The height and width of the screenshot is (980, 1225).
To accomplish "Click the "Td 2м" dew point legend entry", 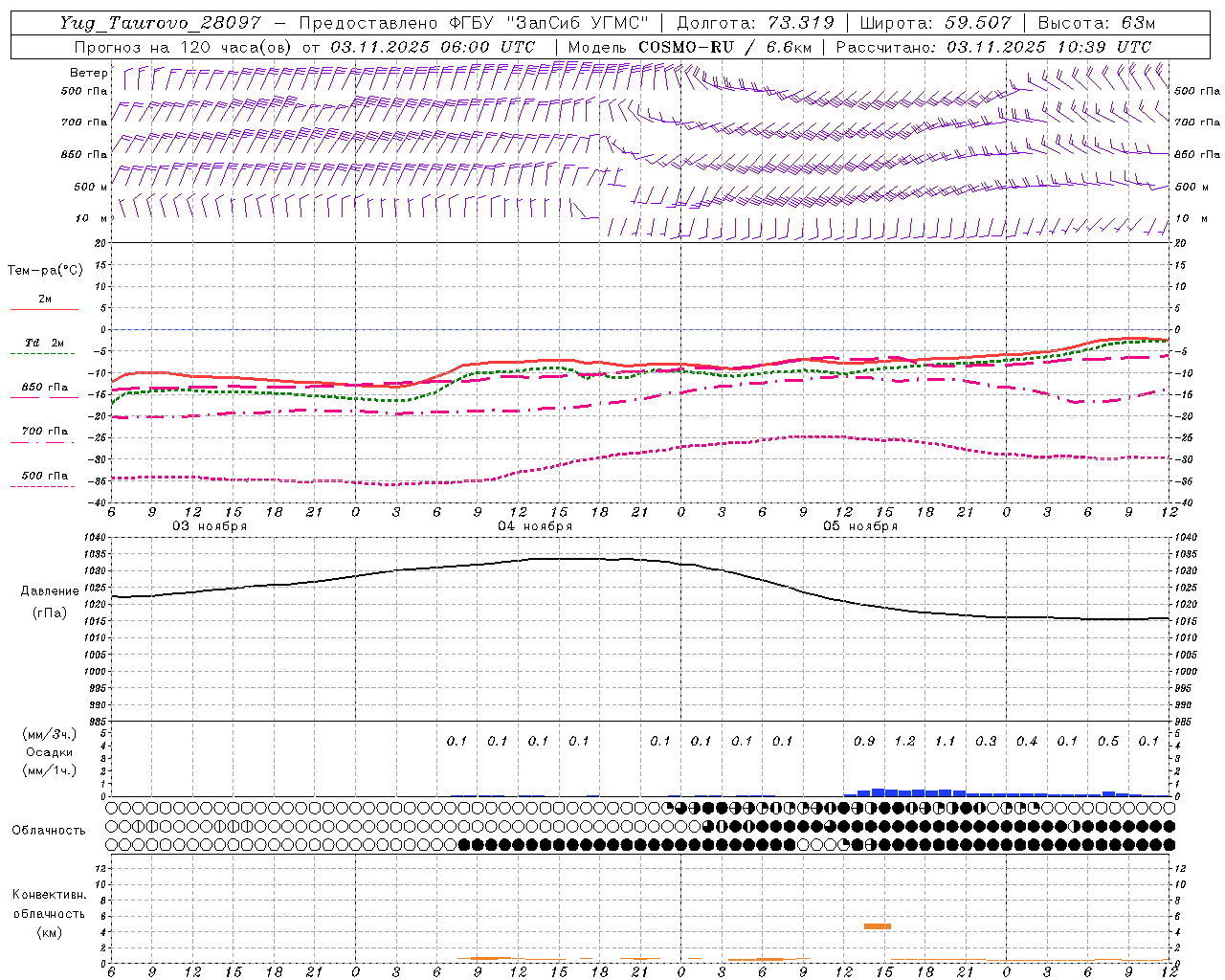I will pos(45,343).
